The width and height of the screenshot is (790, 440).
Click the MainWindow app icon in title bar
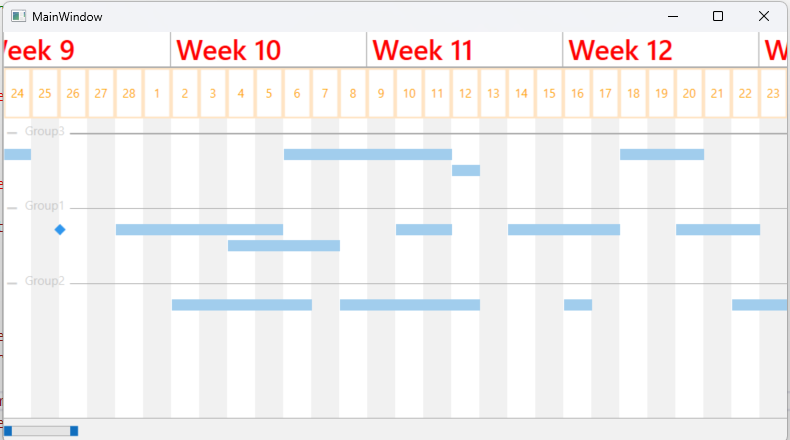coord(18,17)
